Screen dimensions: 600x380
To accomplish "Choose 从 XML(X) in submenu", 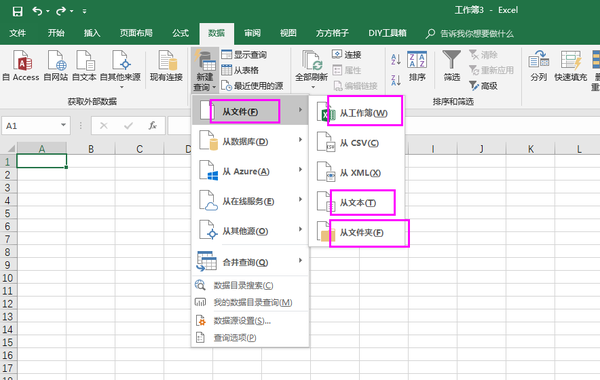I will (357, 173).
